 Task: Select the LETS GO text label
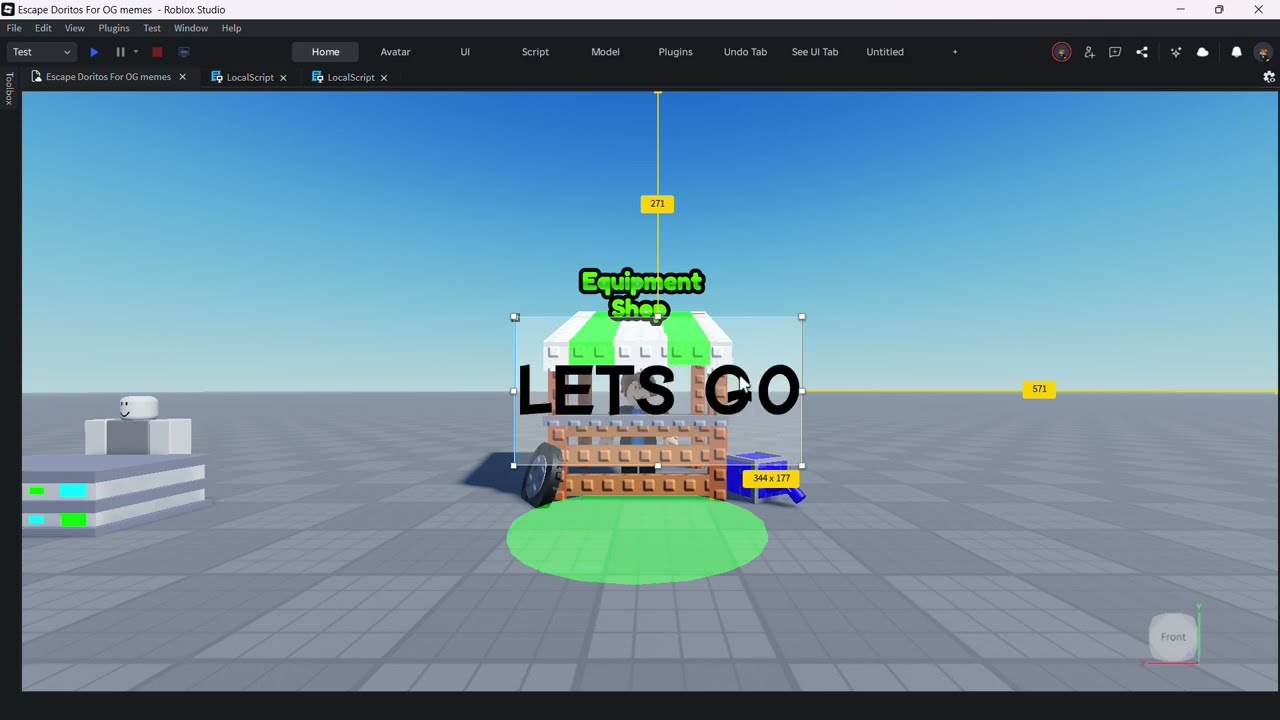[x=659, y=391]
